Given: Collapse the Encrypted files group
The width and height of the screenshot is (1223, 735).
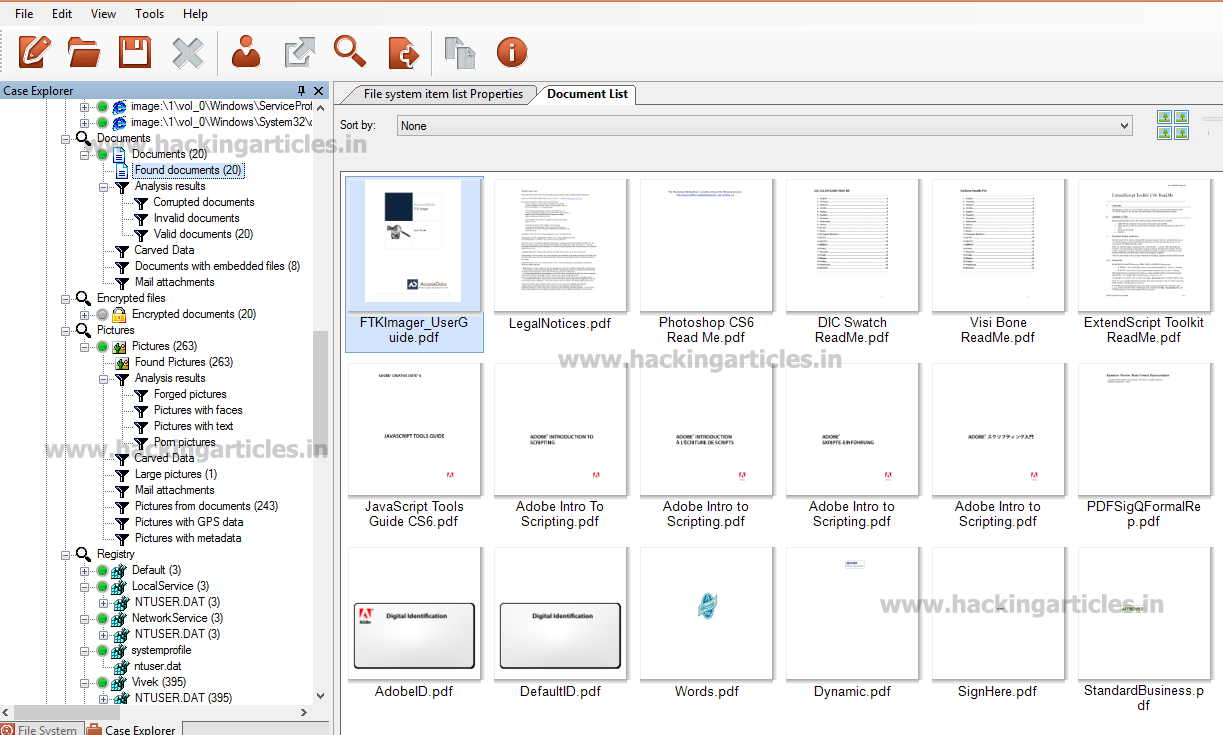Looking at the screenshot, I should pyautogui.click(x=66, y=299).
